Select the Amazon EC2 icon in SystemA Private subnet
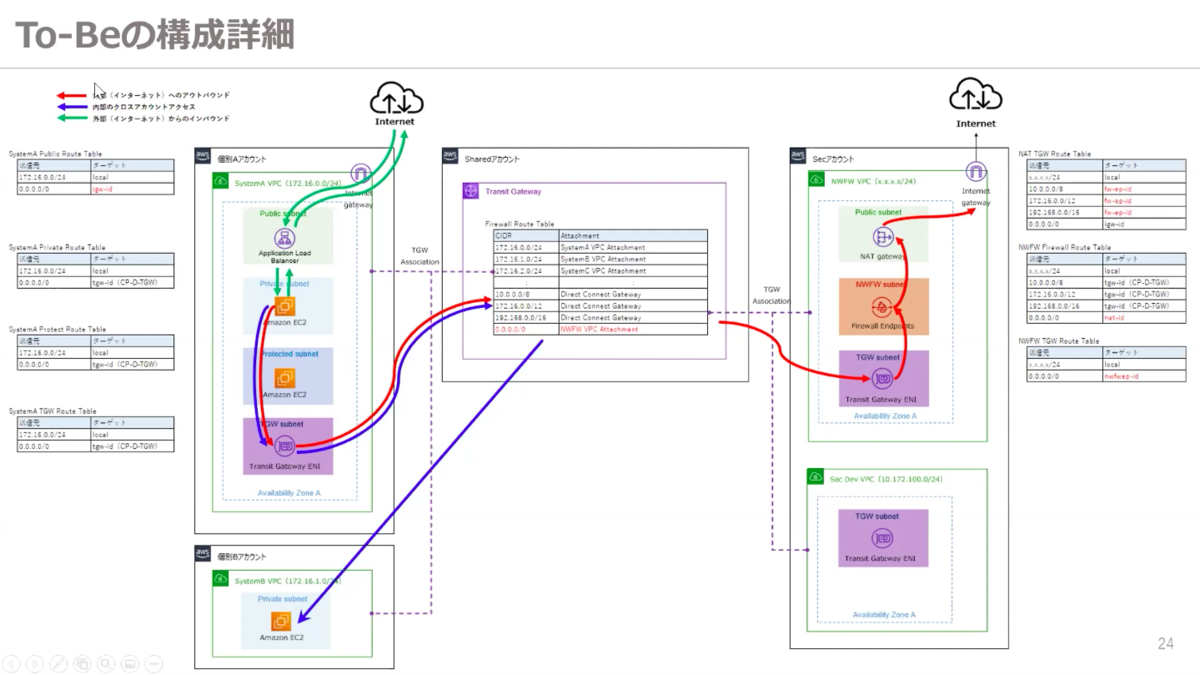This screenshot has width=1200, height=675. tap(285, 306)
